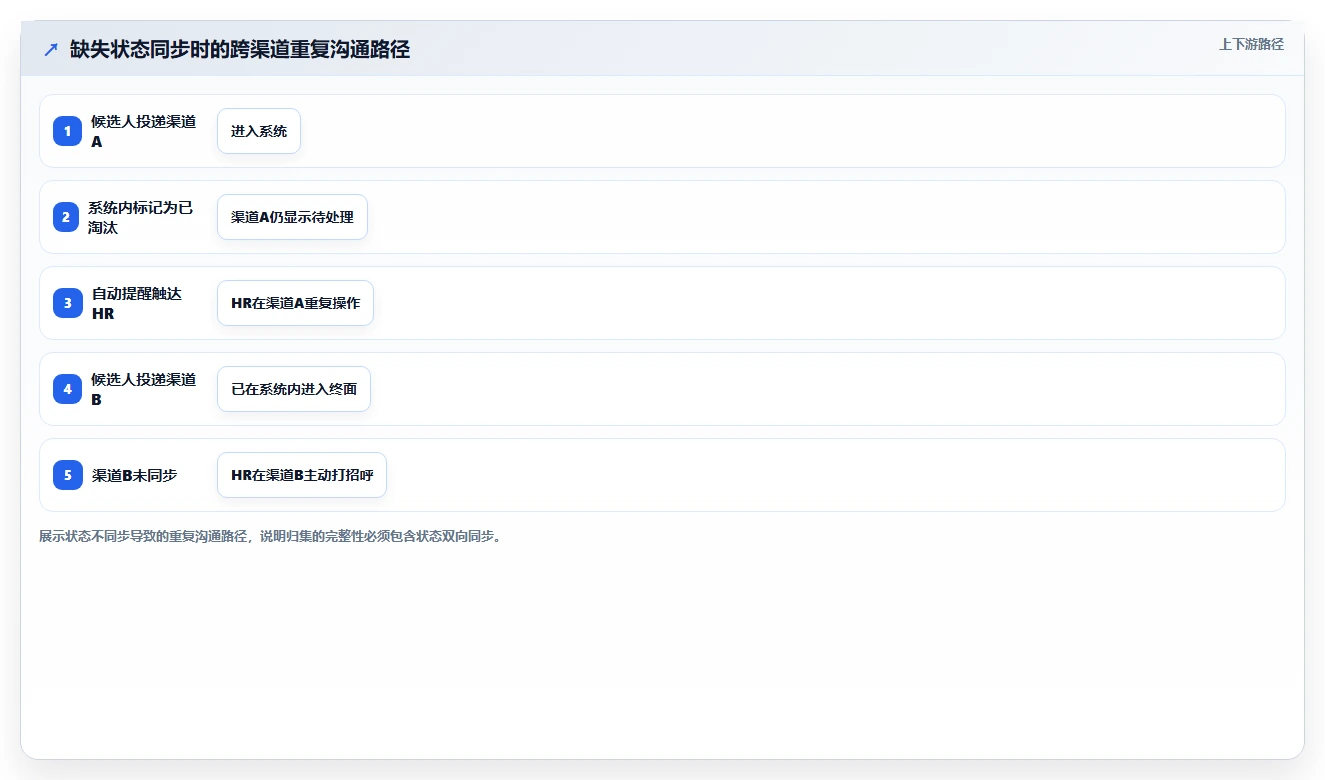
Task: Click the 渠道A仍显示待处理 chip
Action: pos(292,217)
